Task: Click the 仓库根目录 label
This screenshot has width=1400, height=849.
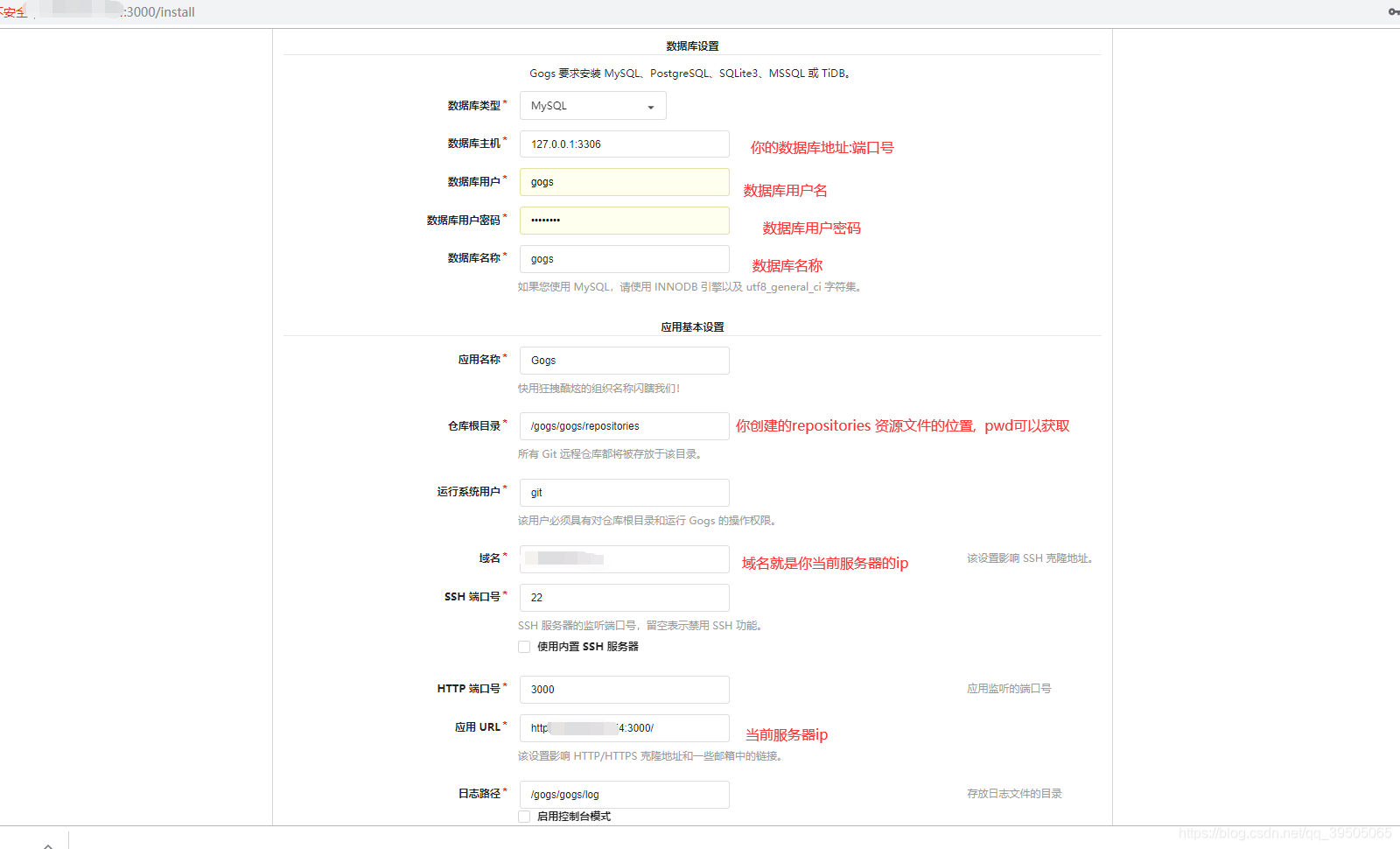Action: coord(474,426)
